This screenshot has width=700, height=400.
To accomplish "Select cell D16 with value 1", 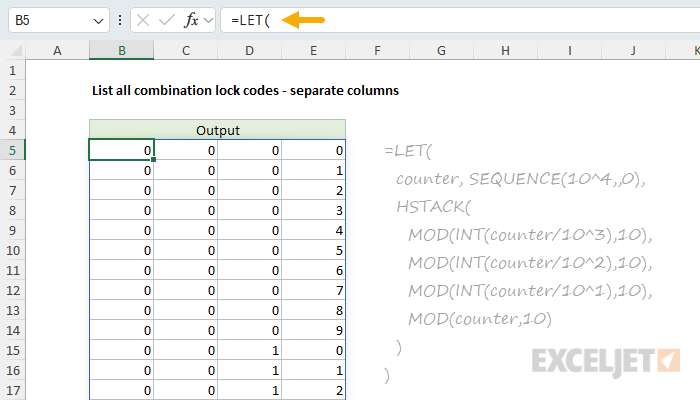I will click(250, 371).
